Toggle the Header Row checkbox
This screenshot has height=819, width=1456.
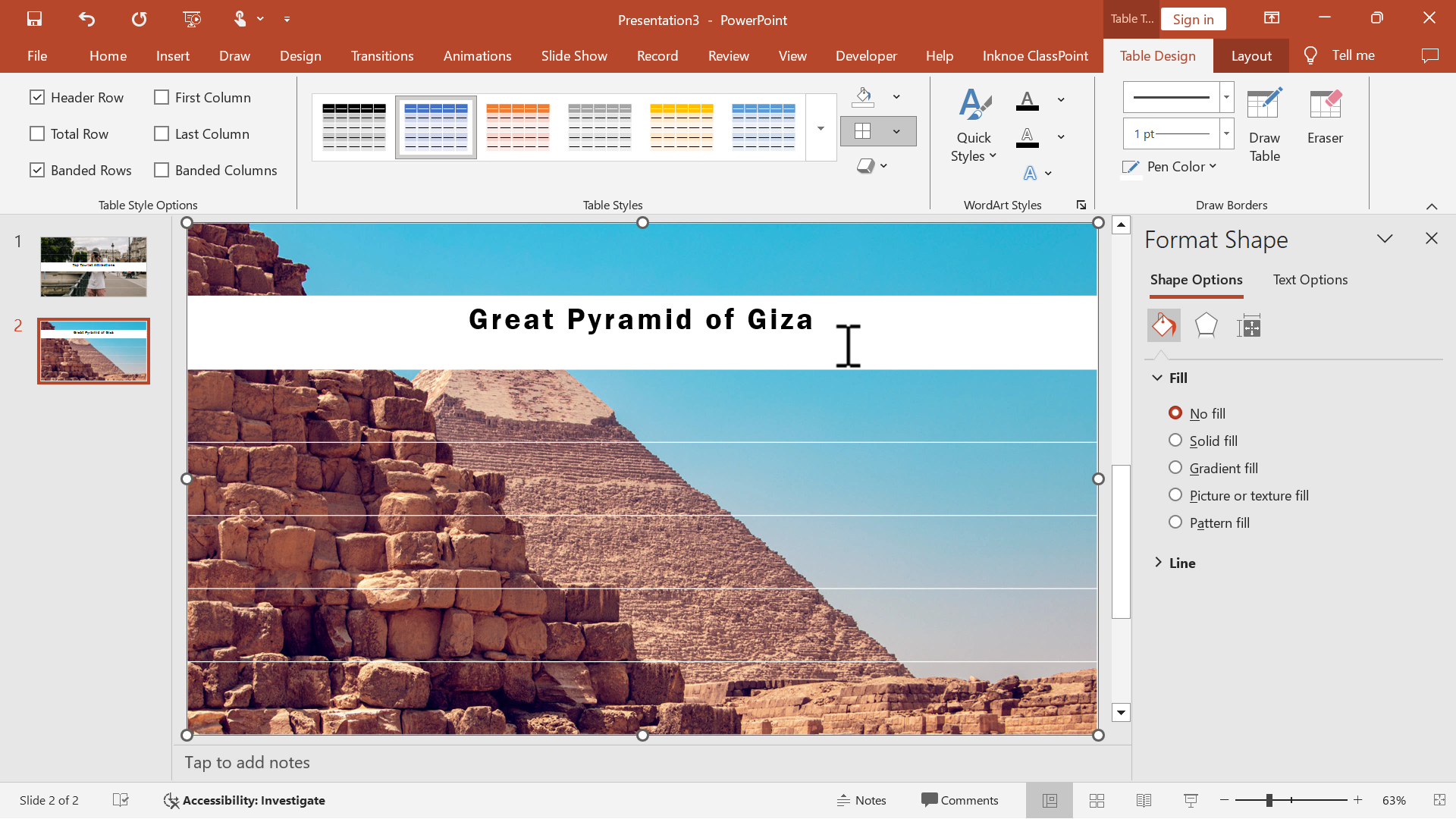37,97
